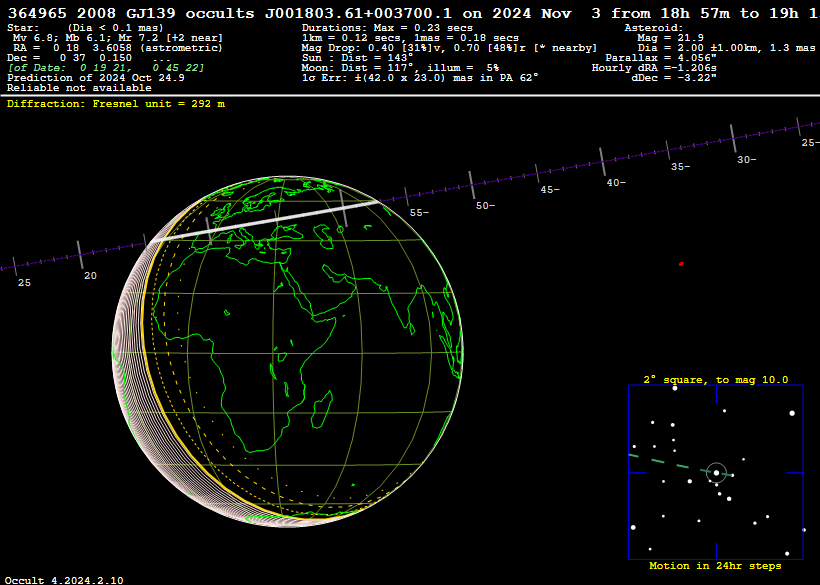Image resolution: width=820 pixels, height=585 pixels.
Task: Select the "Star: (Dia < 0.1 mas)" line
Action: [x=85, y=28]
